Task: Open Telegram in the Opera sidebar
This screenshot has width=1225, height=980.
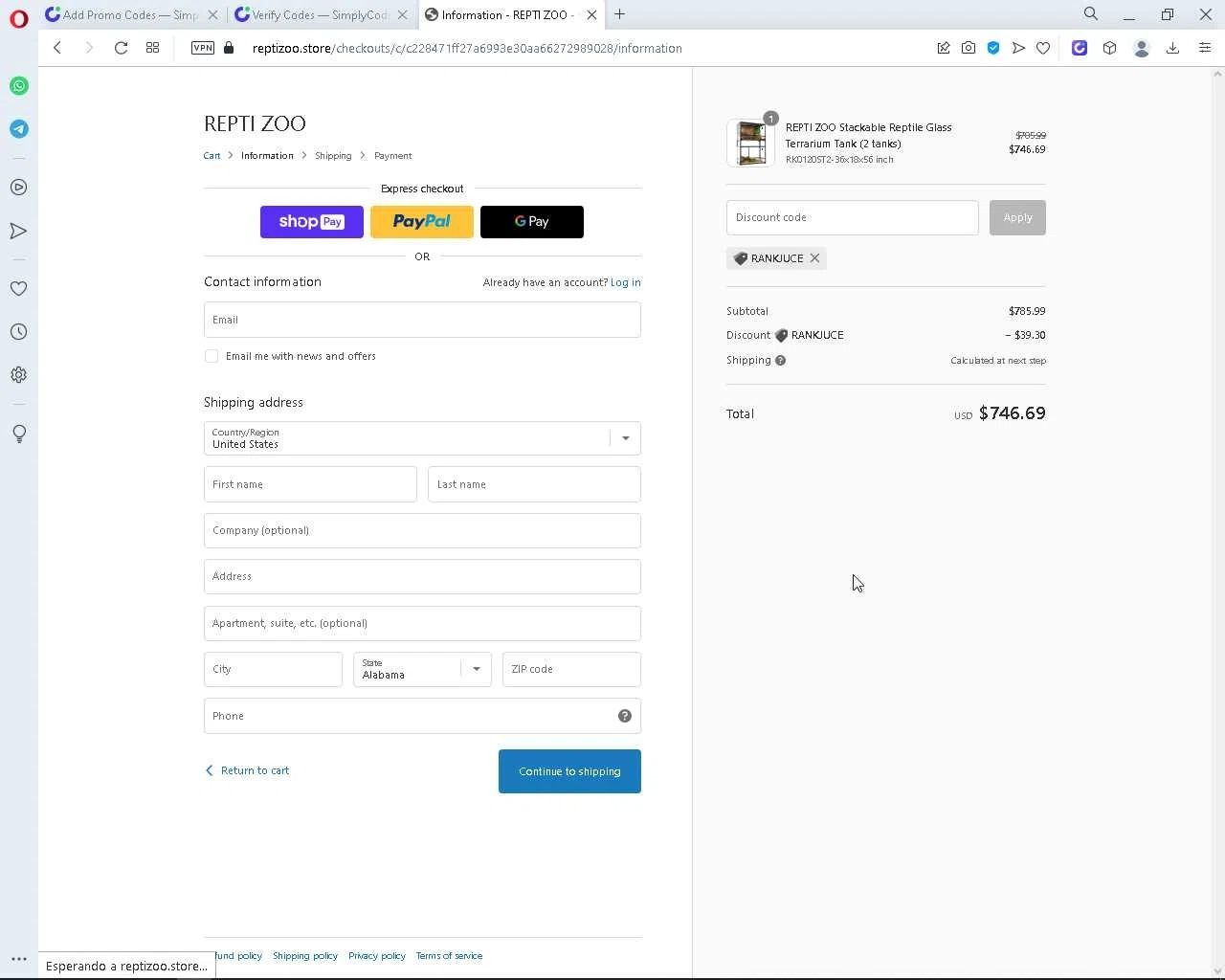Action: point(19,129)
